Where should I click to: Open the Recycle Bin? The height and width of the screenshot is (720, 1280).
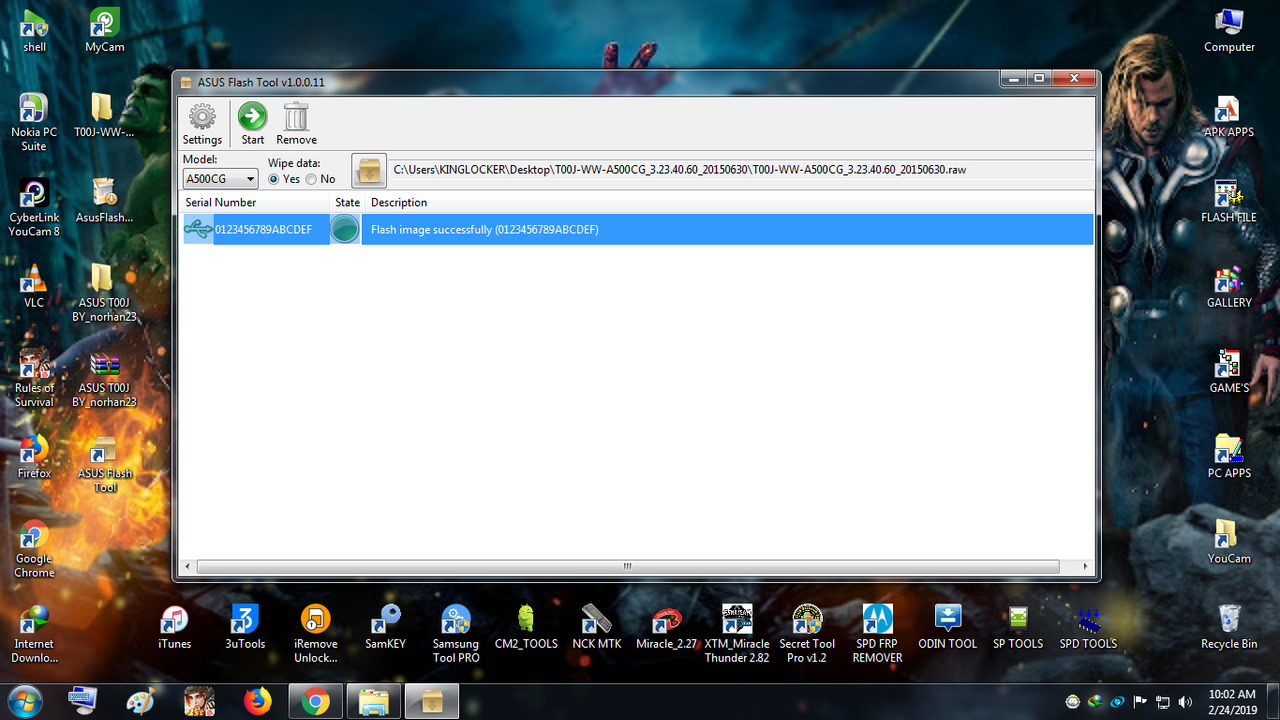(1229, 627)
